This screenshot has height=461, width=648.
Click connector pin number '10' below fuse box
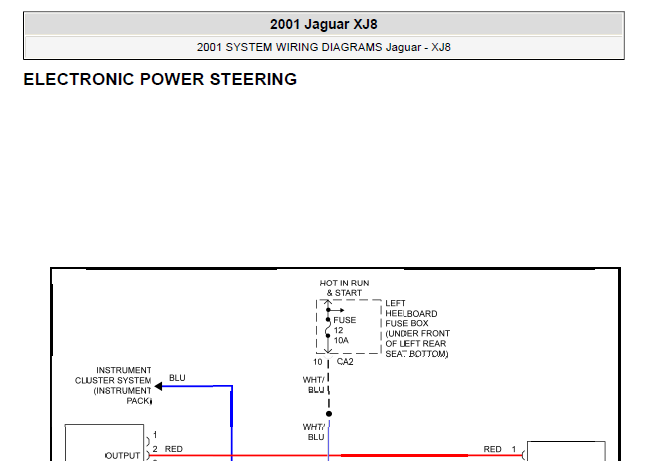317,362
